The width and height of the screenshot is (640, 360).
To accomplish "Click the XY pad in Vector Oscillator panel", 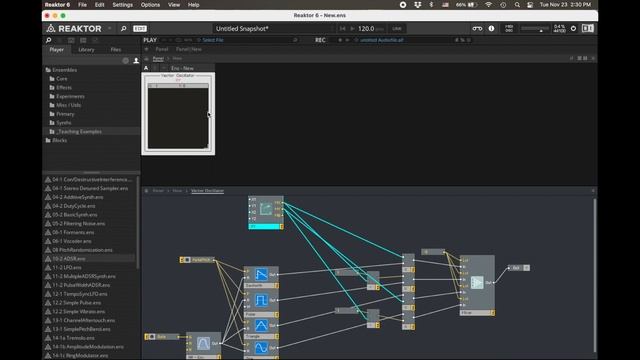I will (178, 118).
